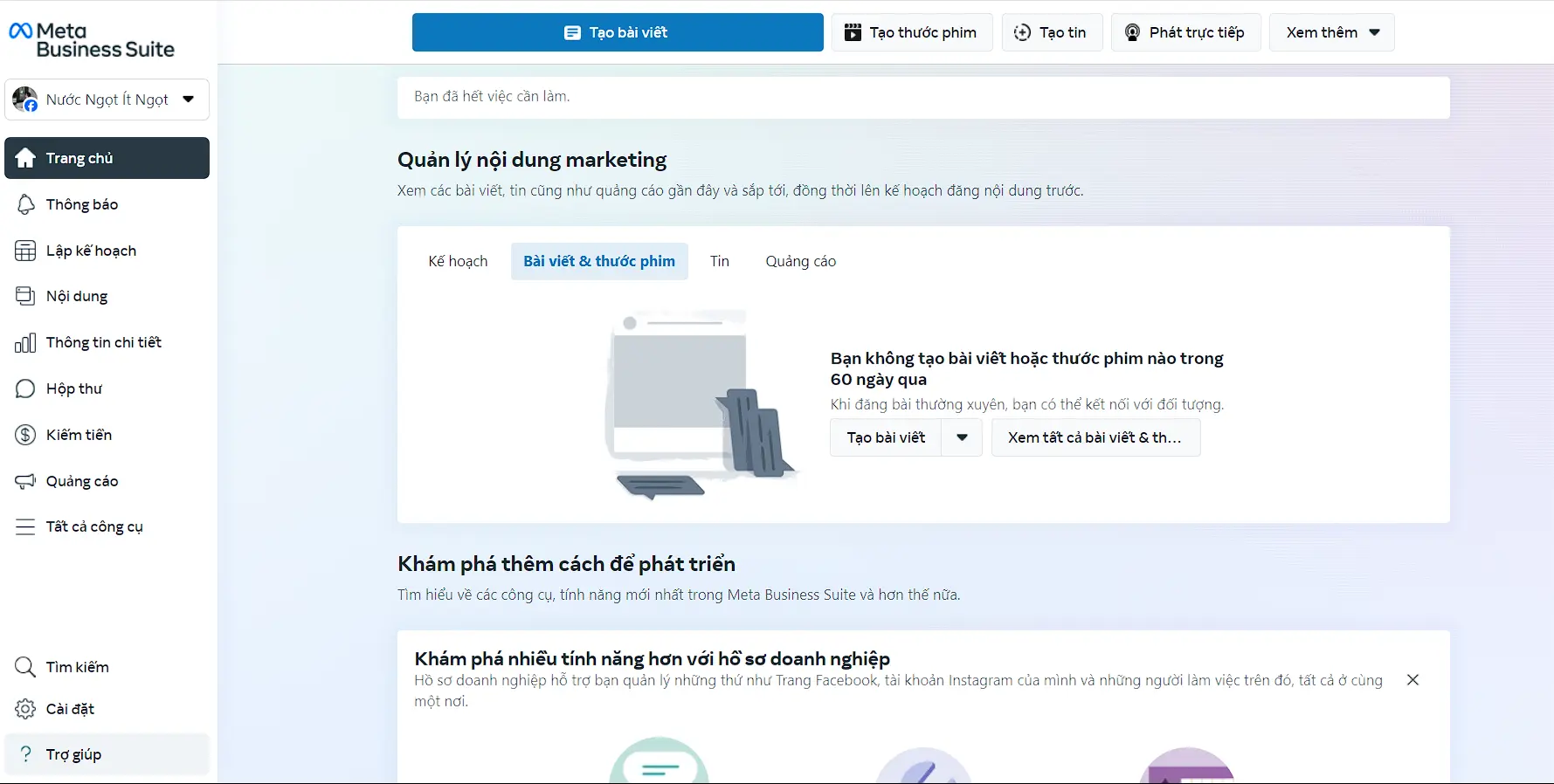Open the Nội dung menu label

tap(77, 296)
